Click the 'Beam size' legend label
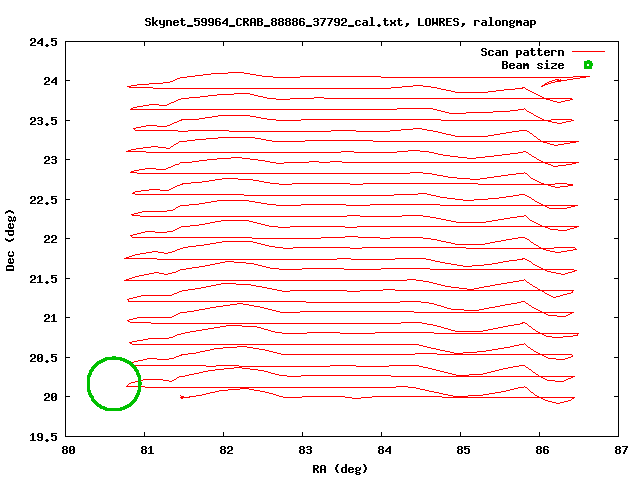 click(533, 65)
